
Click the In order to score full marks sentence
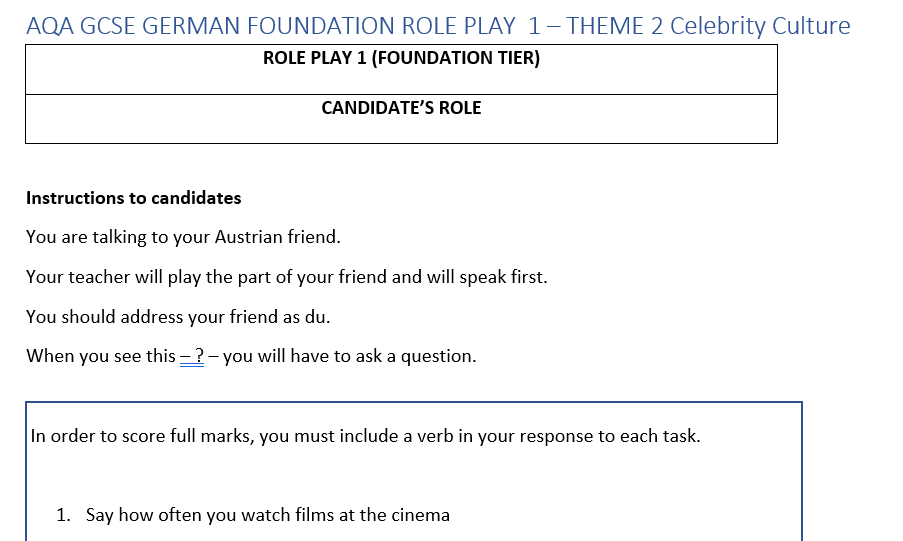366,436
